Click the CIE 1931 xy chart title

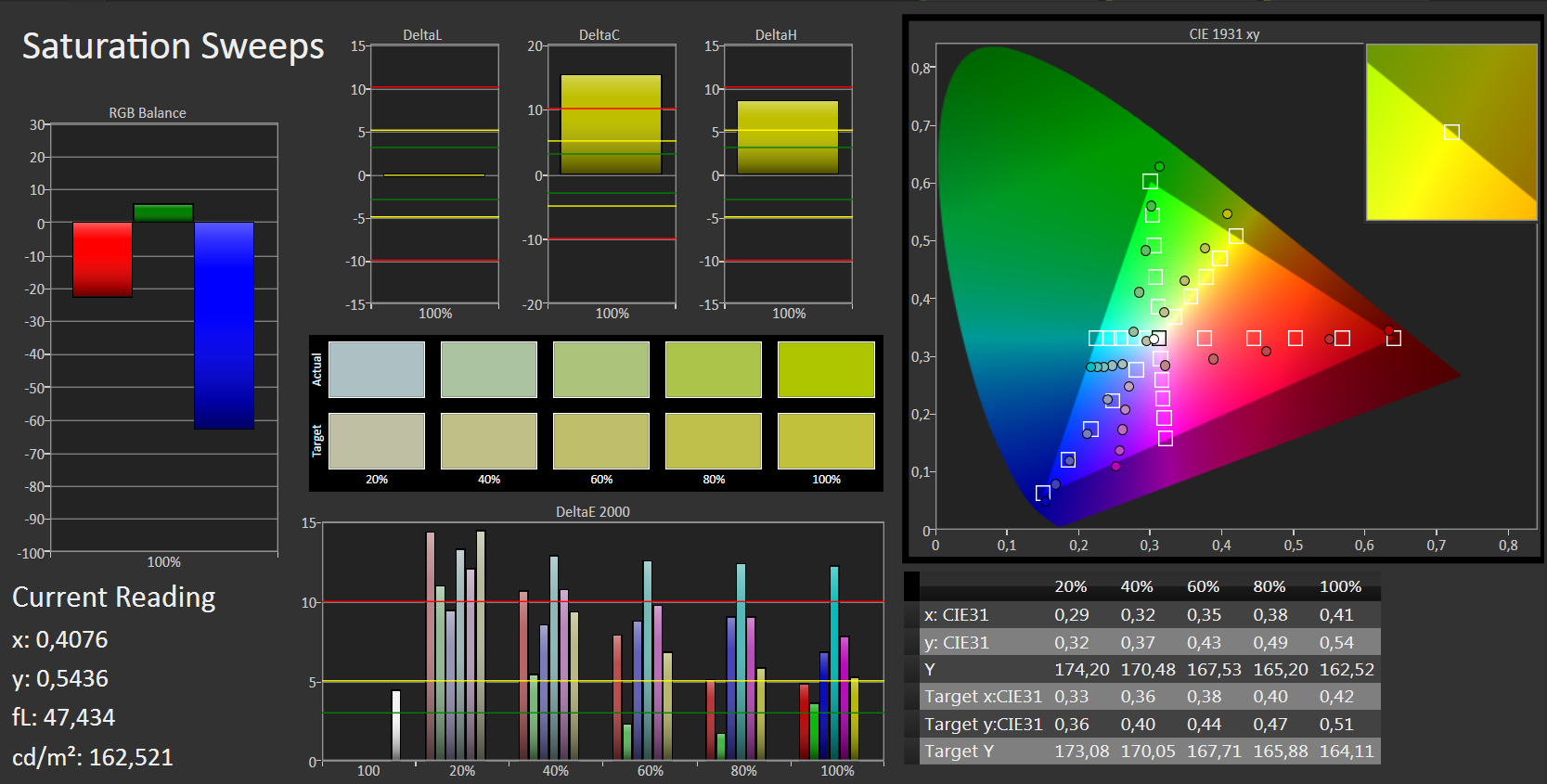[1224, 34]
